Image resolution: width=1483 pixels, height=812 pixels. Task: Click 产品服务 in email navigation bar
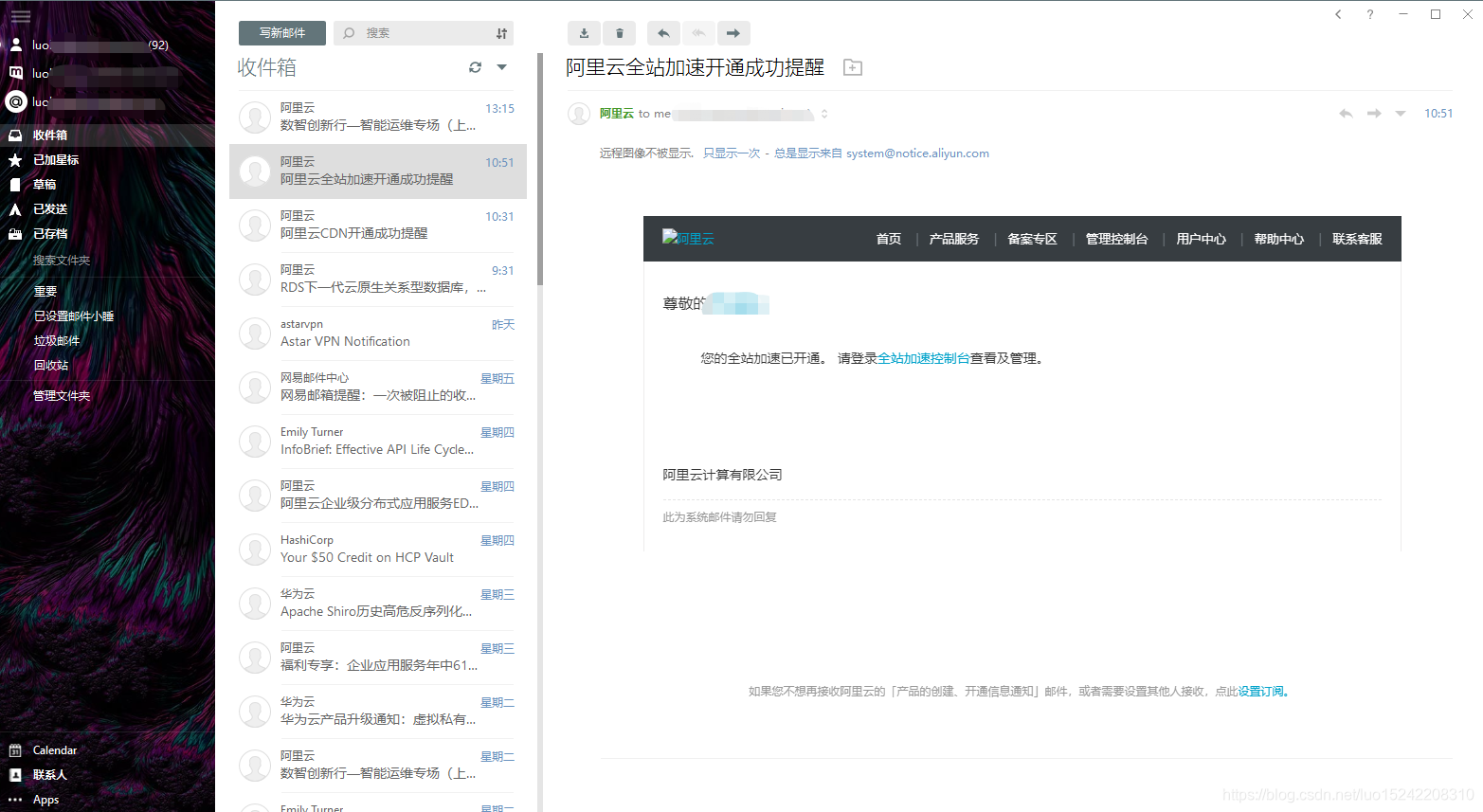(954, 239)
